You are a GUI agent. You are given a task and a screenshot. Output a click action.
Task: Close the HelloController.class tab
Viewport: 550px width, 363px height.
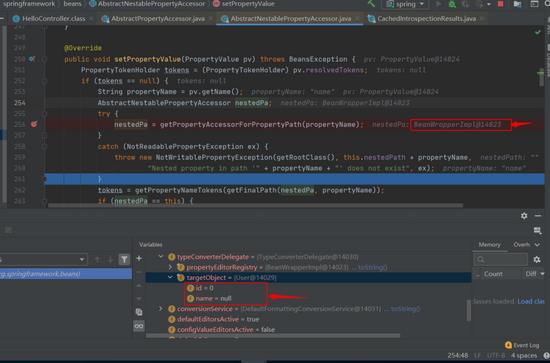(x=91, y=19)
